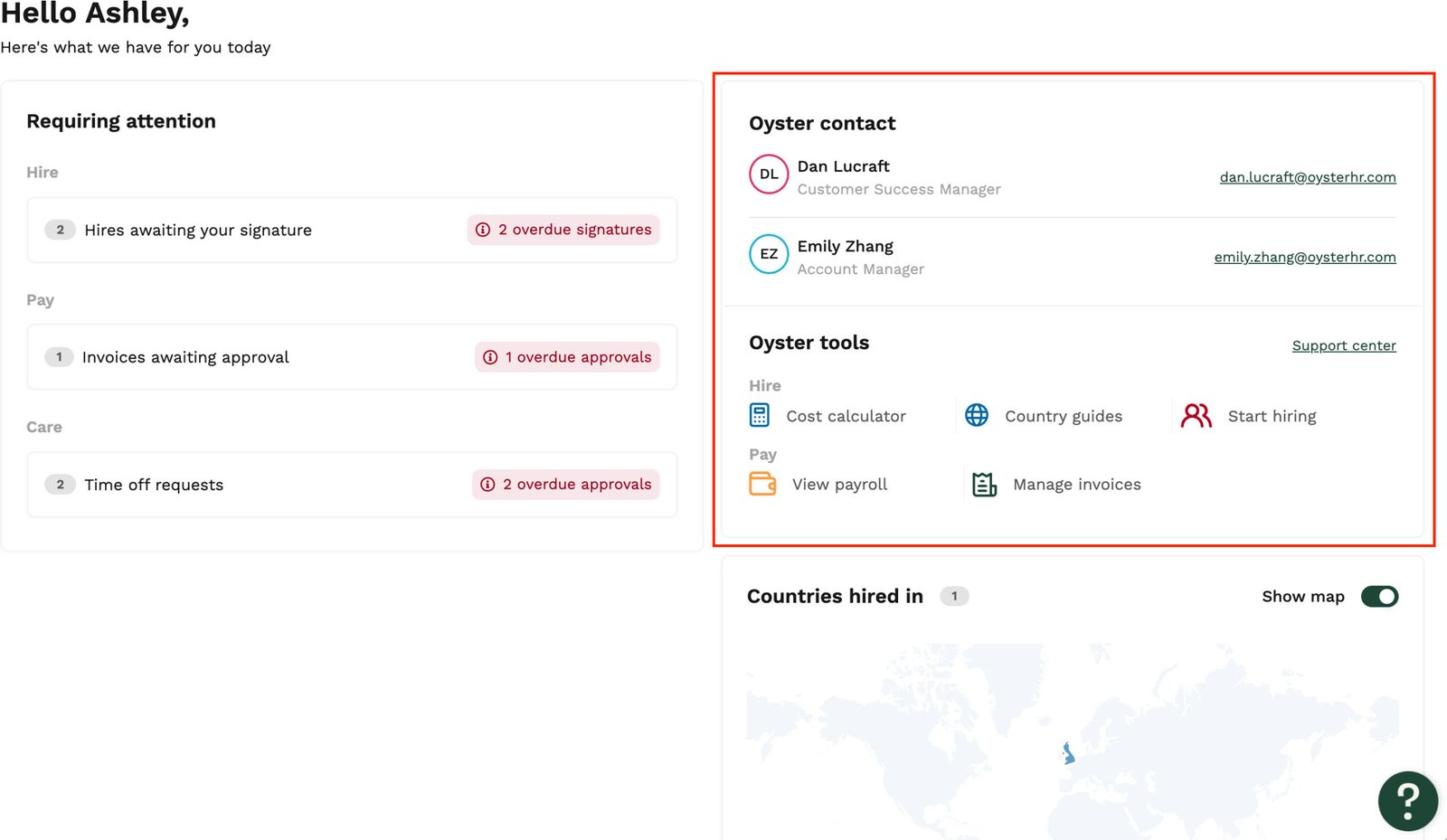1447x840 pixels.
Task: Open the Cost calculator tool icon
Action: [760, 415]
